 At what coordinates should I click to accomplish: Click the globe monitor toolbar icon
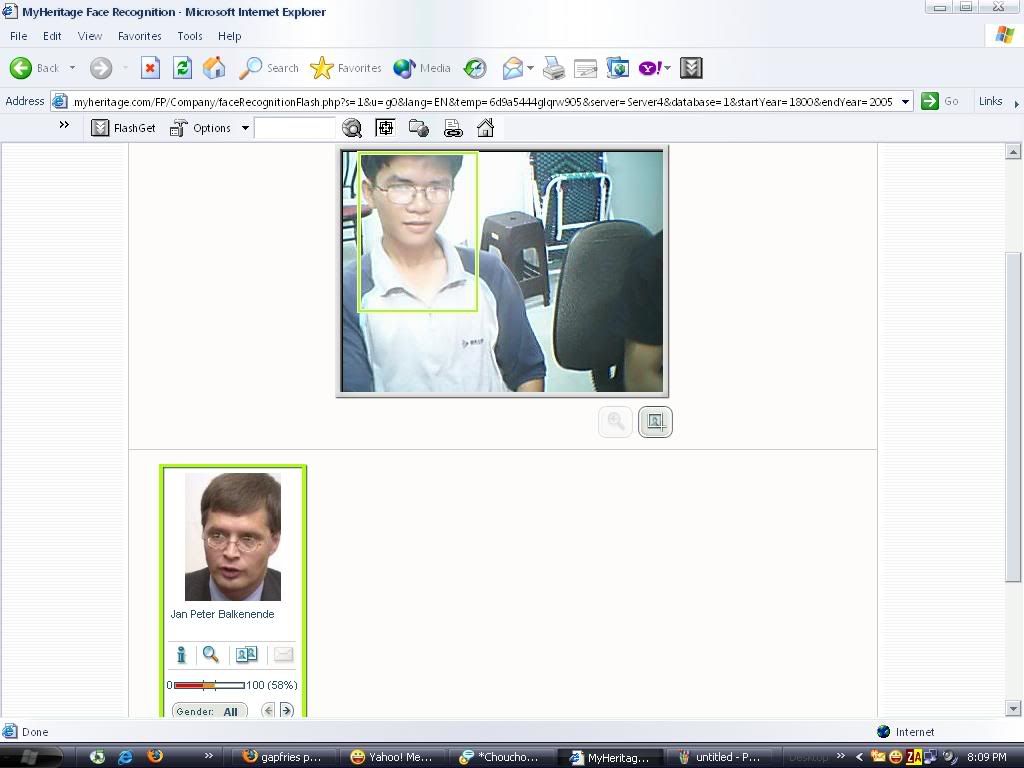pyautogui.click(x=617, y=68)
